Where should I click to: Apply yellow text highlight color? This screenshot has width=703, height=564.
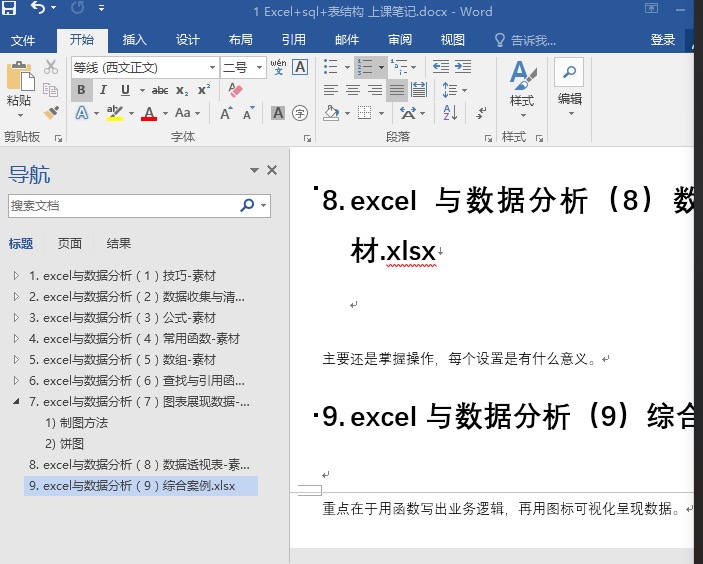click(x=115, y=113)
